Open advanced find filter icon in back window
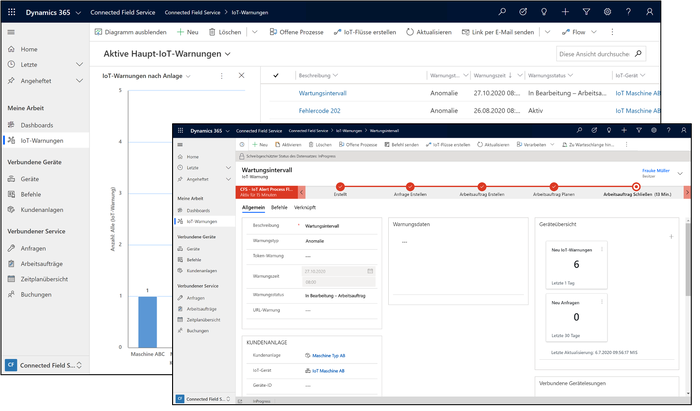 click(586, 12)
